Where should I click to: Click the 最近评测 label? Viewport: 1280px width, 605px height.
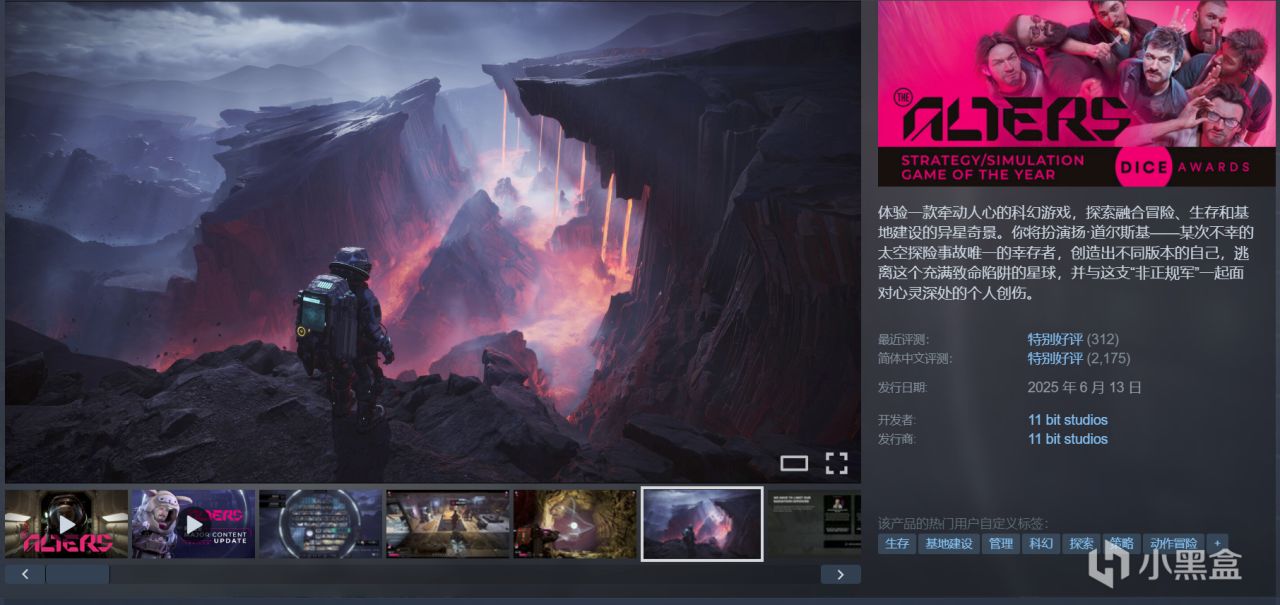click(x=903, y=339)
